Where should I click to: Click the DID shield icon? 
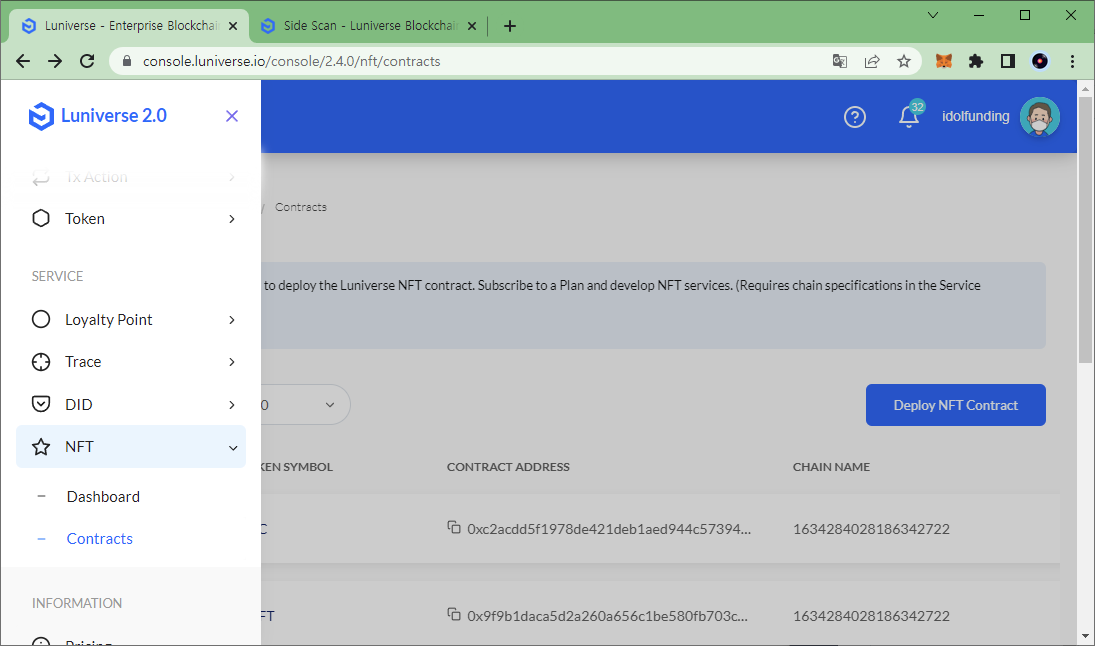point(41,404)
